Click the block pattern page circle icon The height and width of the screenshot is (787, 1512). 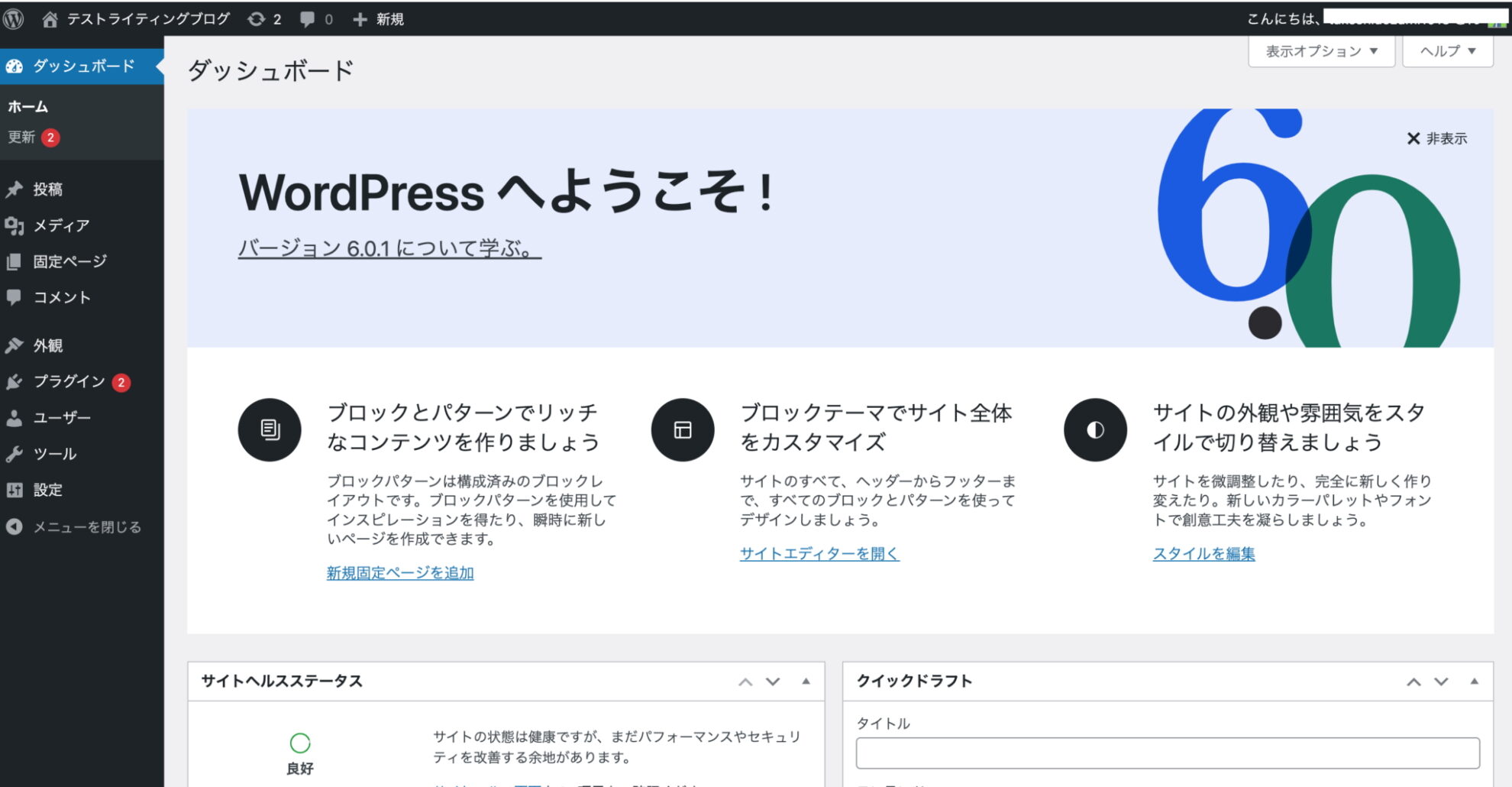click(270, 429)
